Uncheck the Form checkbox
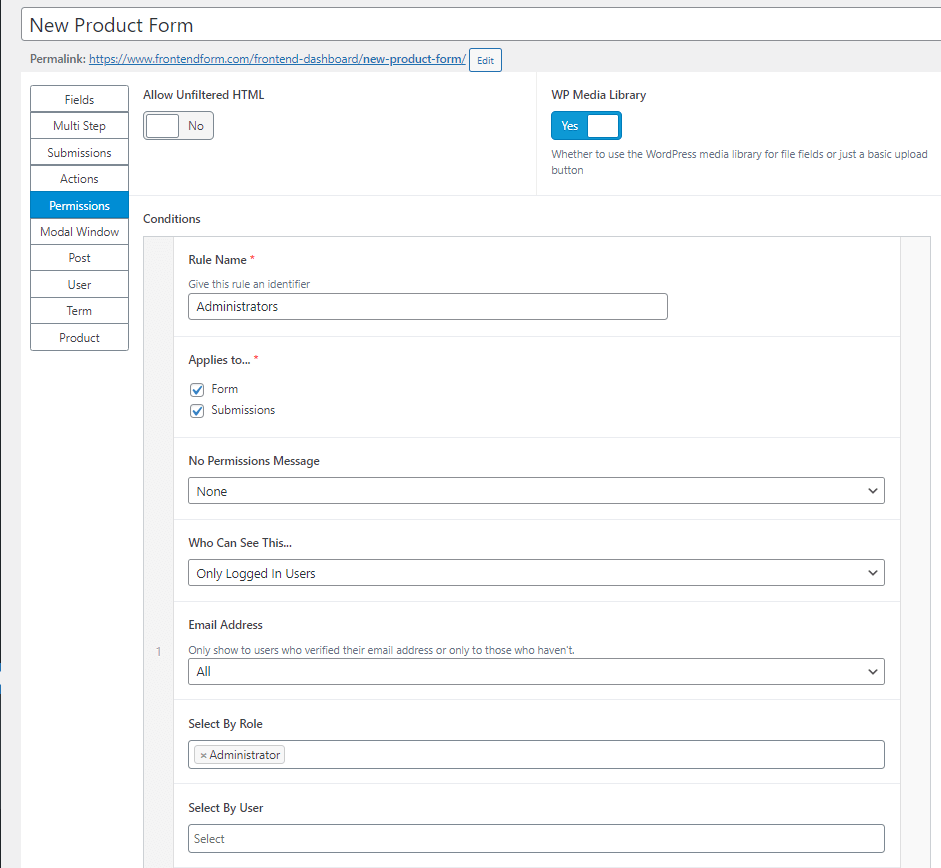The height and width of the screenshot is (868, 941). click(x=197, y=390)
